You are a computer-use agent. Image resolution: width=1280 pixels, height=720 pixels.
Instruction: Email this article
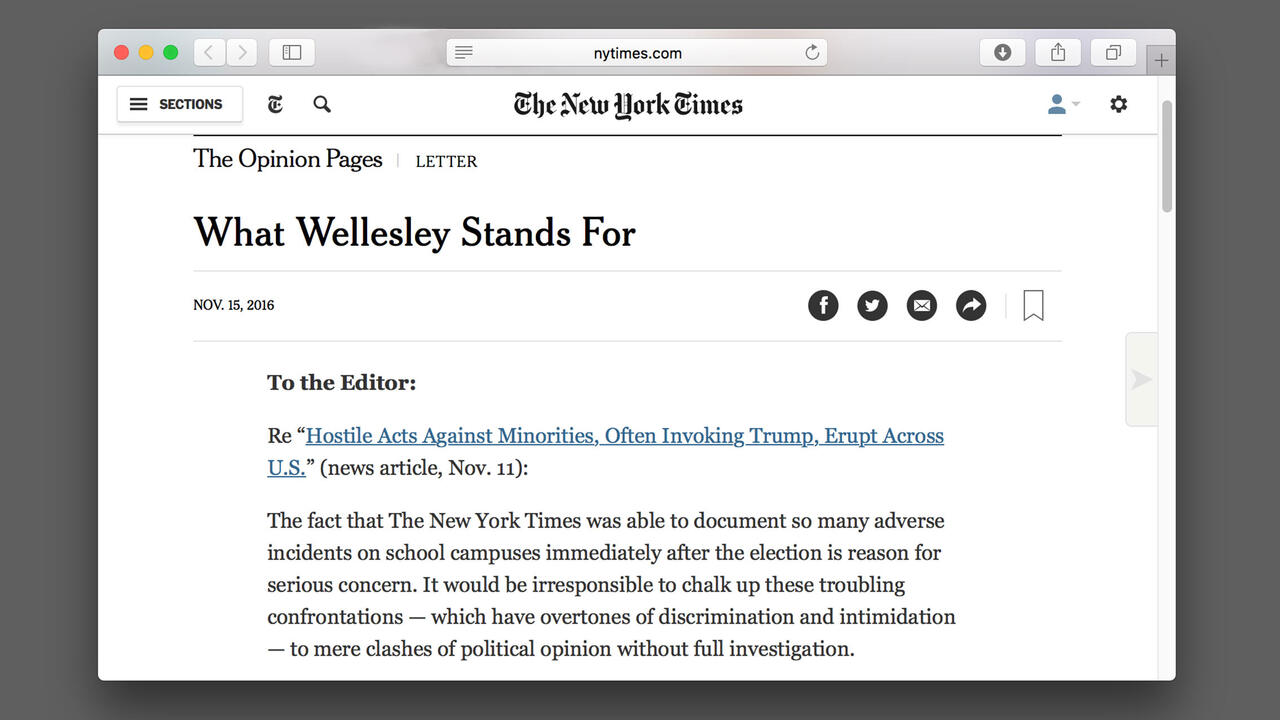tap(921, 305)
